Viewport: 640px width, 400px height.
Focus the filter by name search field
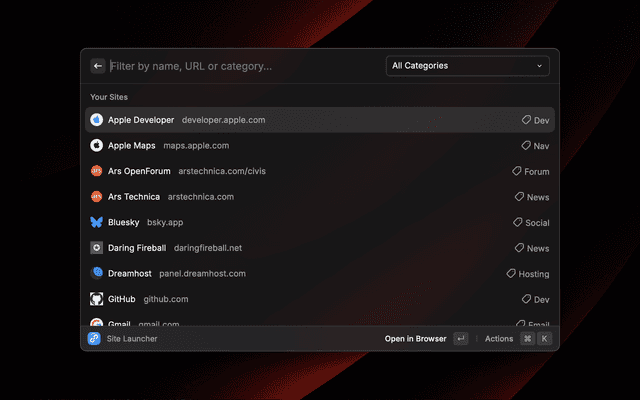click(240, 66)
